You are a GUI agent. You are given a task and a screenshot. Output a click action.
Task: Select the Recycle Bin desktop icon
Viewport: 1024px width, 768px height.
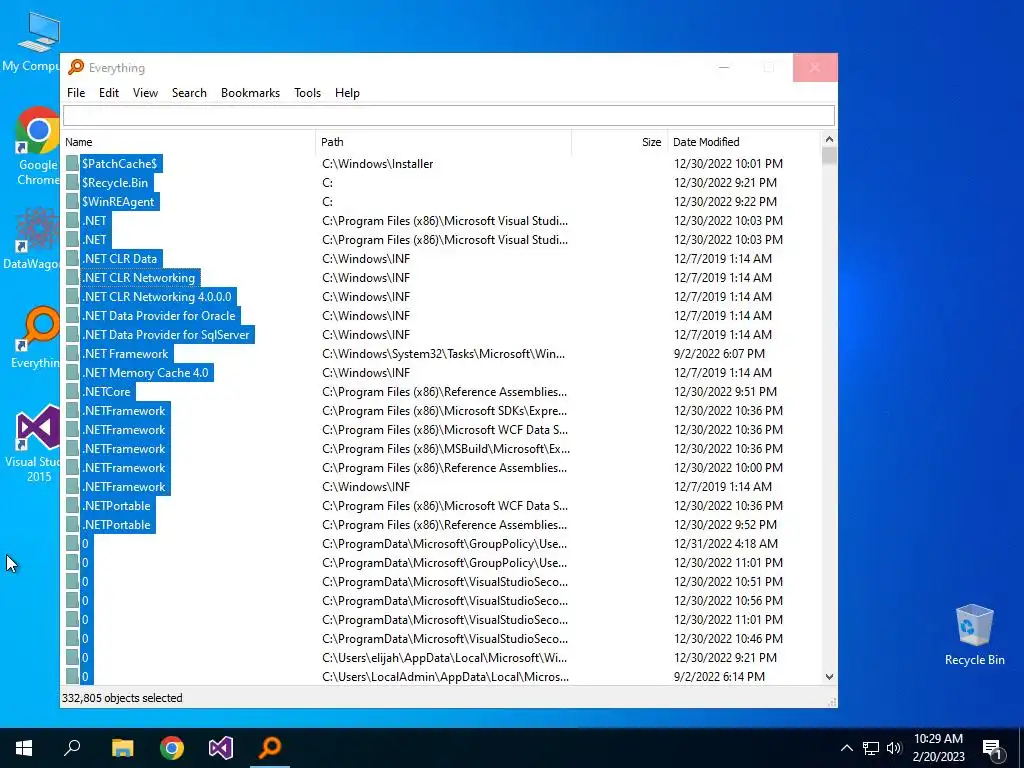click(x=974, y=635)
